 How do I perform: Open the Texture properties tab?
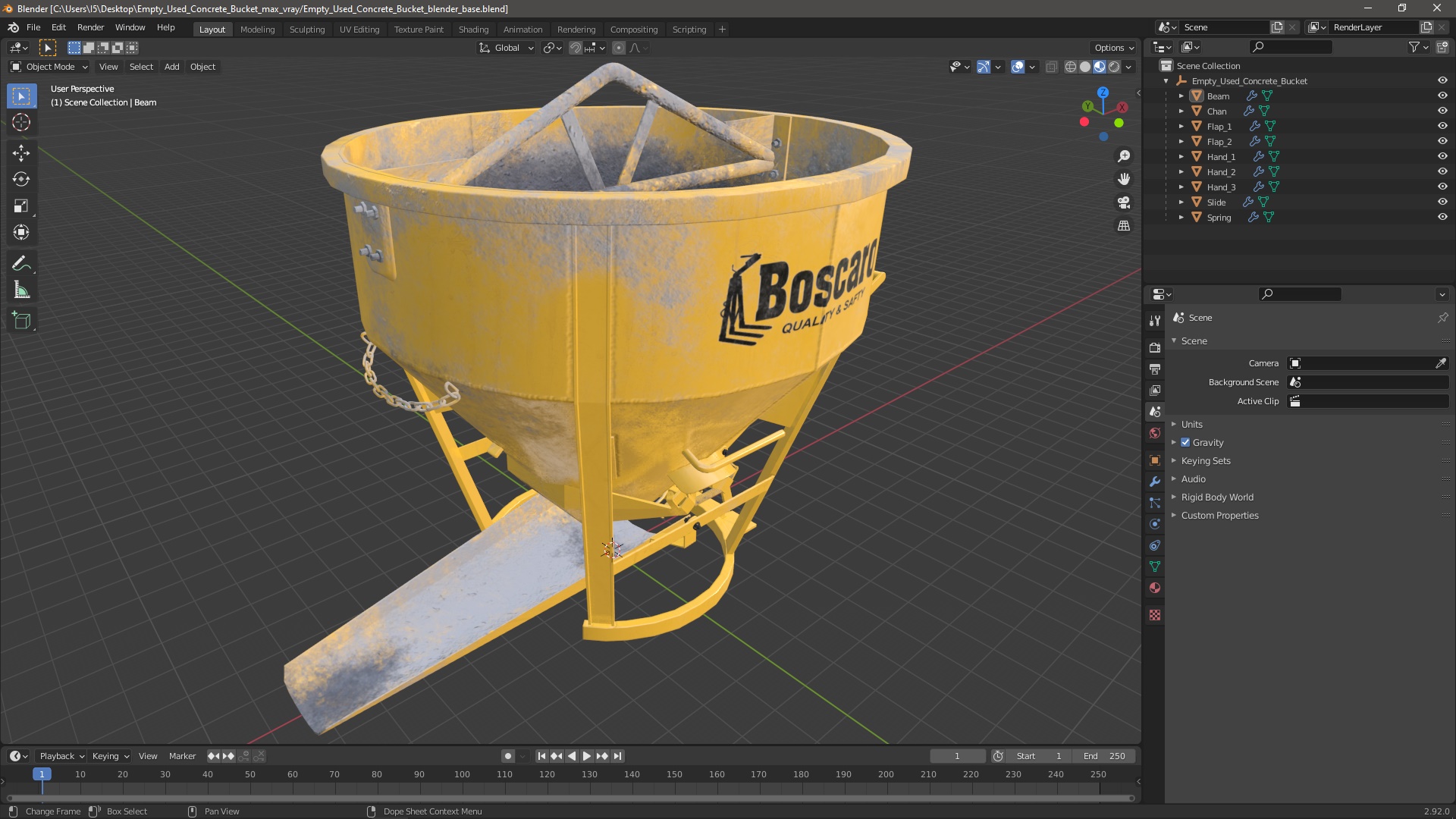pyautogui.click(x=1155, y=615)
